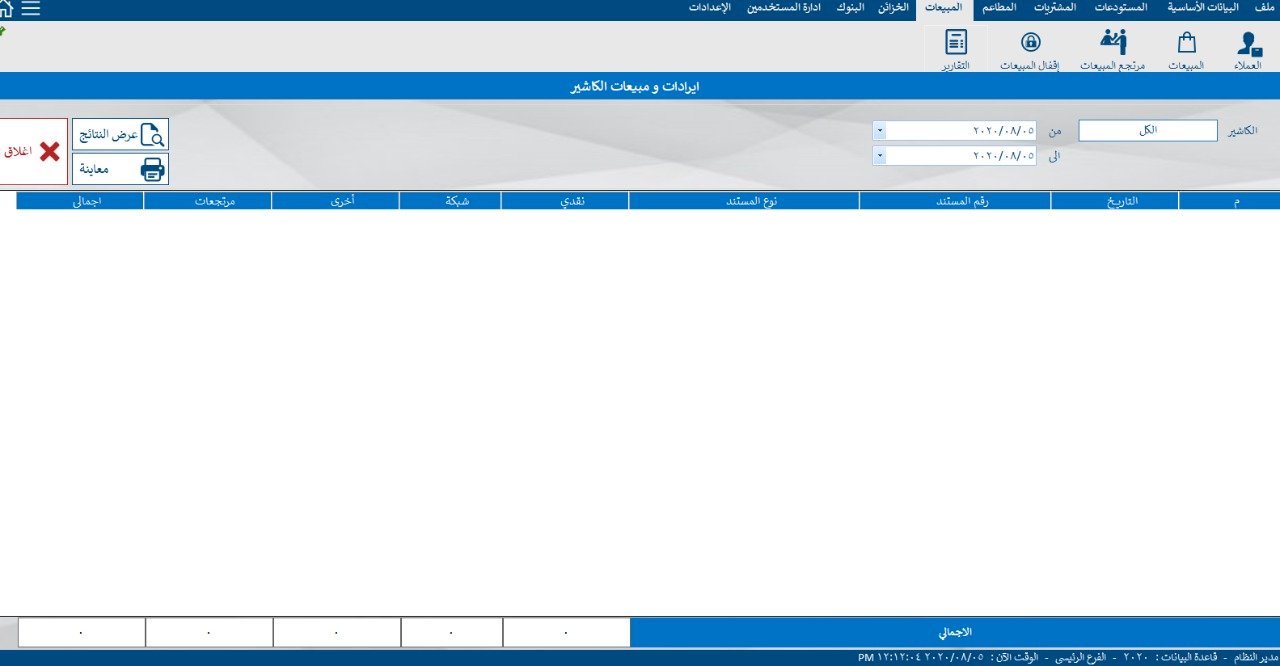Click the Cashier (الكاشير) selection field
Screen dimensions: 1280x666
pyautogui.click(x=1147, y=130)
